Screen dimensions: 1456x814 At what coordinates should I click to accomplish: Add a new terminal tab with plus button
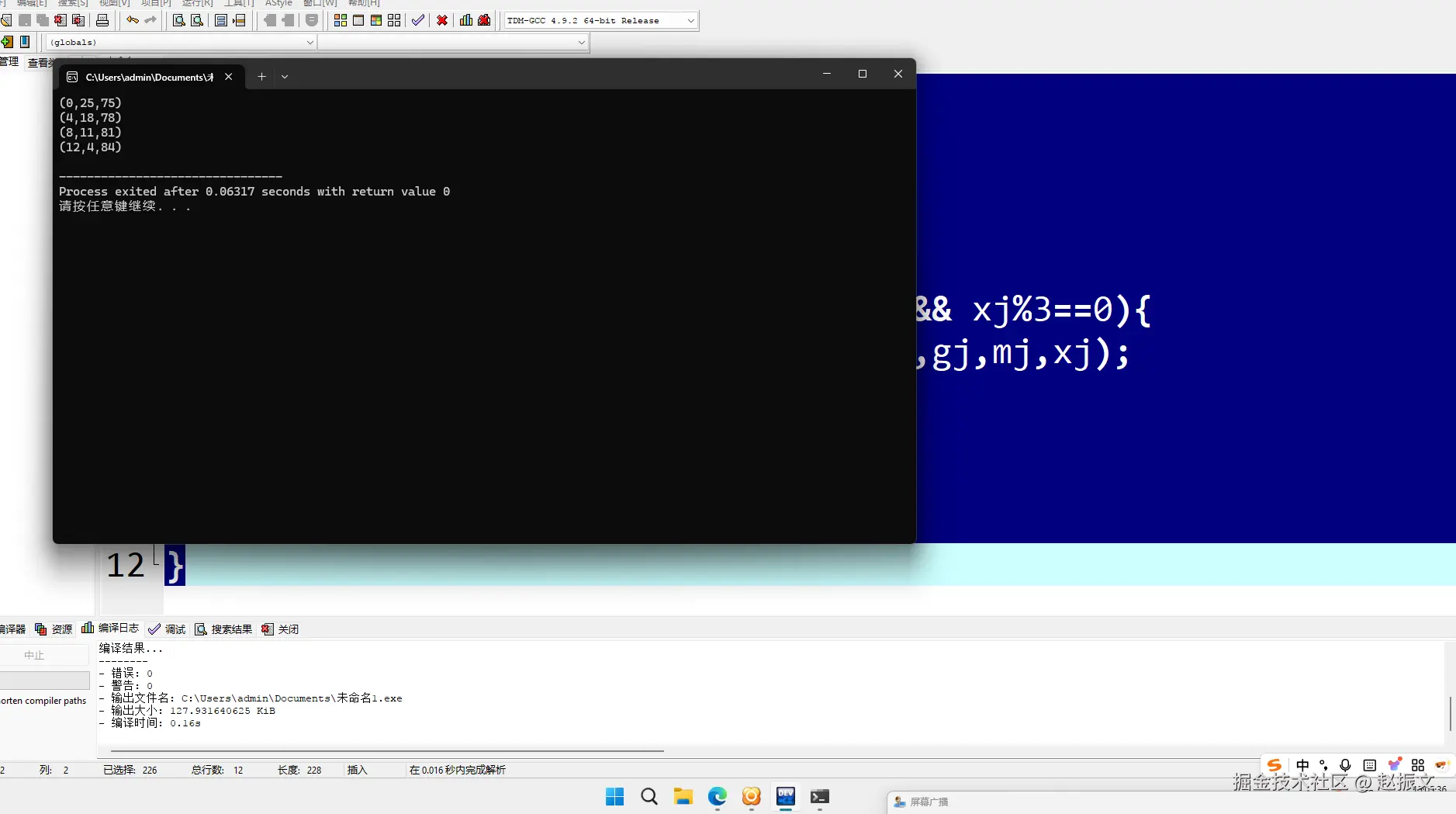tap(261, 77)
